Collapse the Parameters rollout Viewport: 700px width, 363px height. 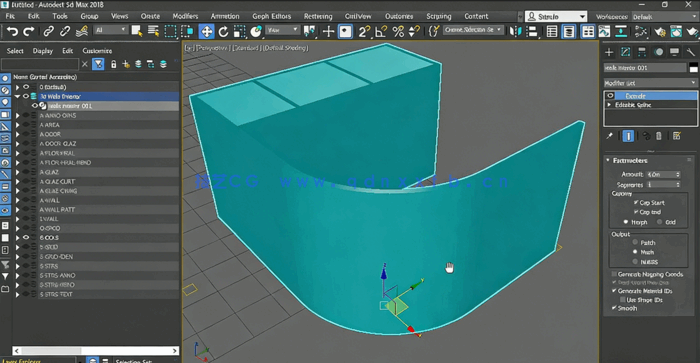point(608,160)
